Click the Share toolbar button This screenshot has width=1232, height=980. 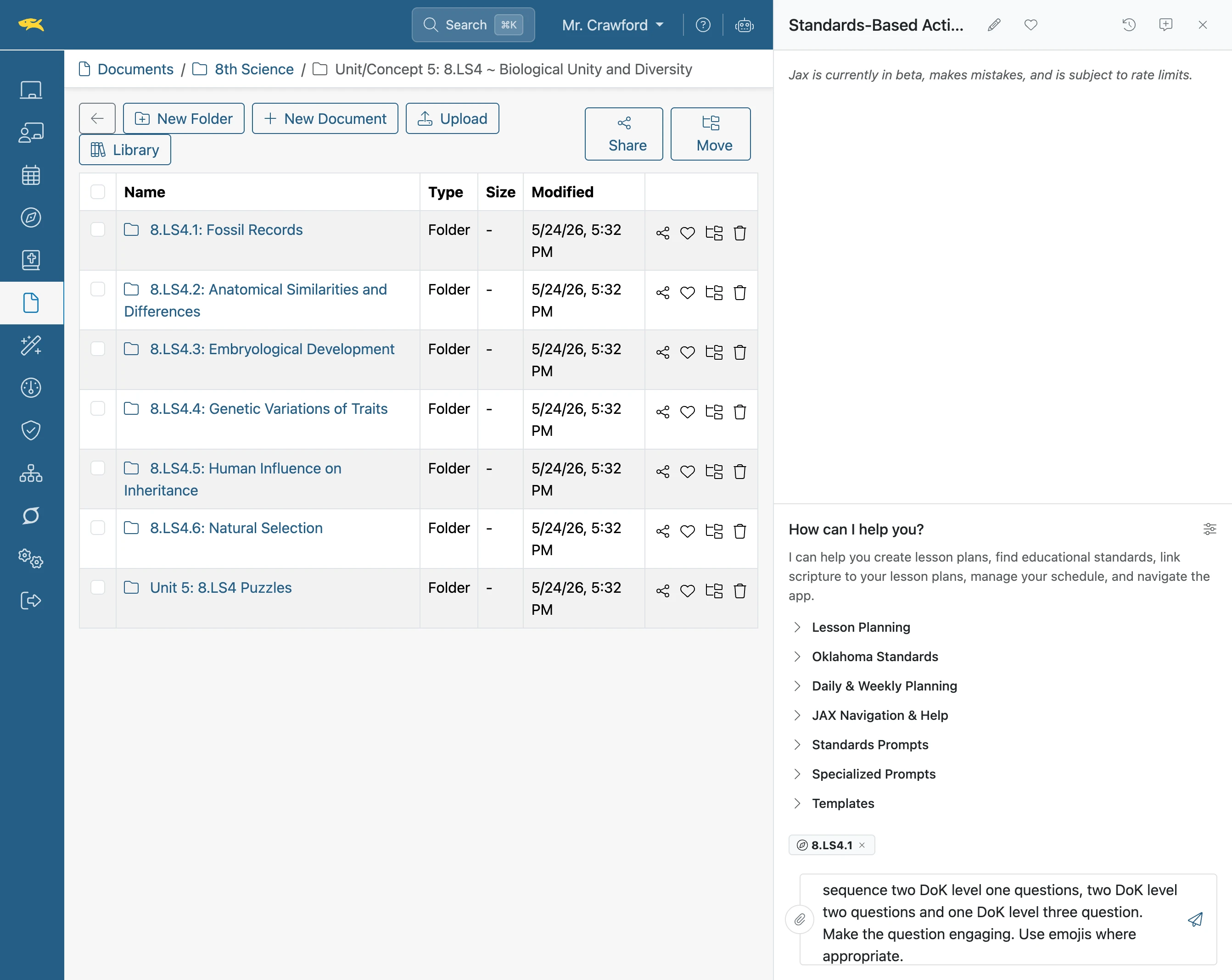click(x=624, y=134)
